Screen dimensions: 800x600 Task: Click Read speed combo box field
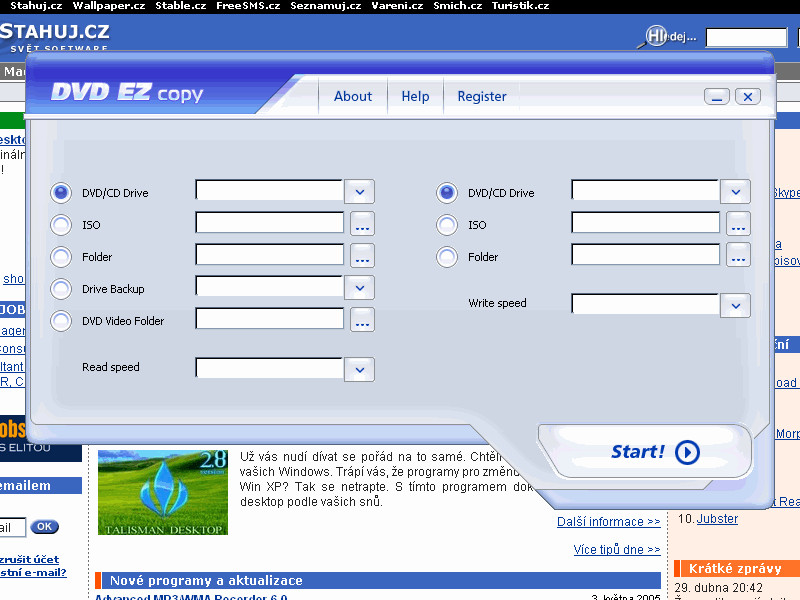[x=270, y=368]
